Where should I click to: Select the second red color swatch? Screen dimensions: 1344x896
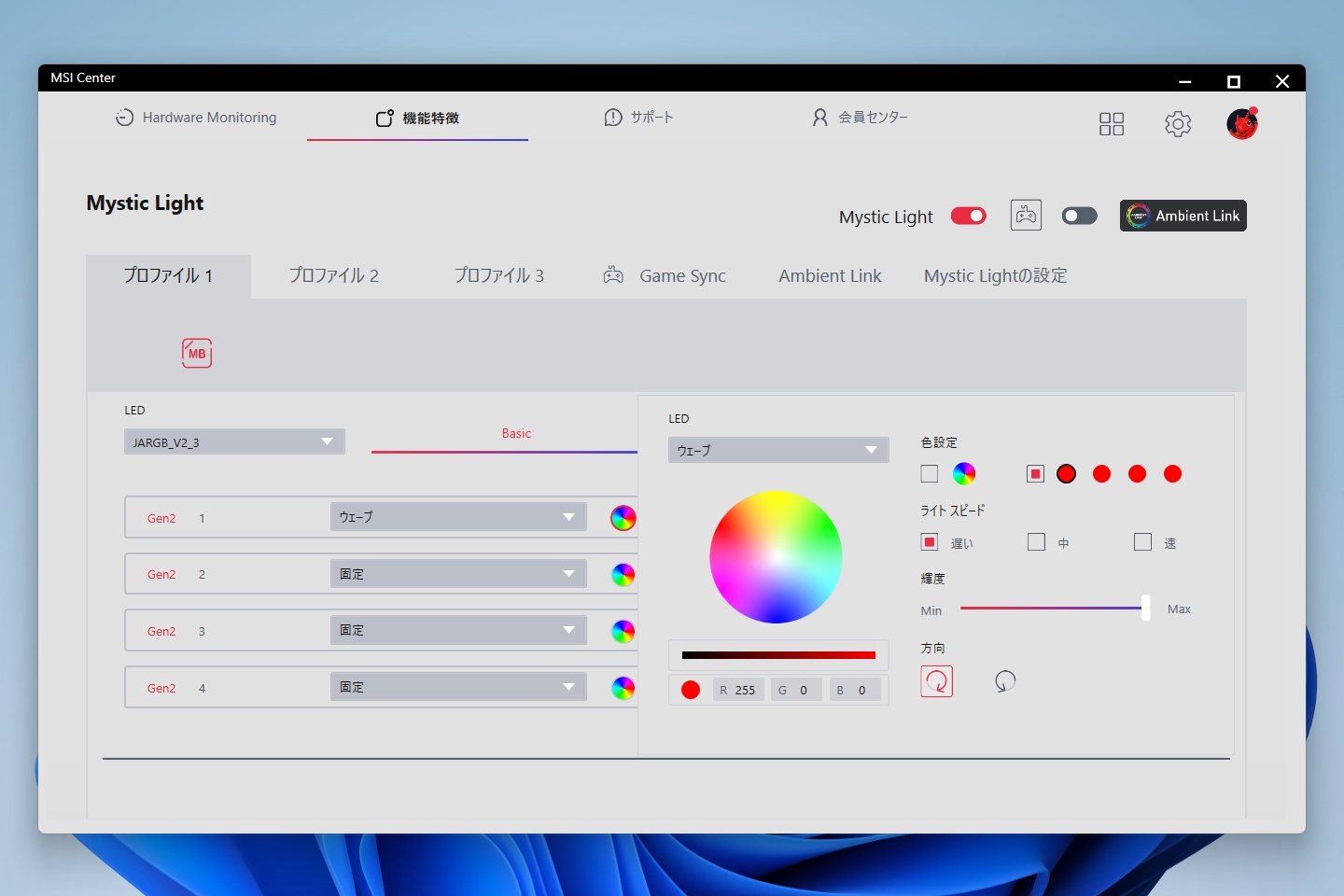tap(1101, 474)
